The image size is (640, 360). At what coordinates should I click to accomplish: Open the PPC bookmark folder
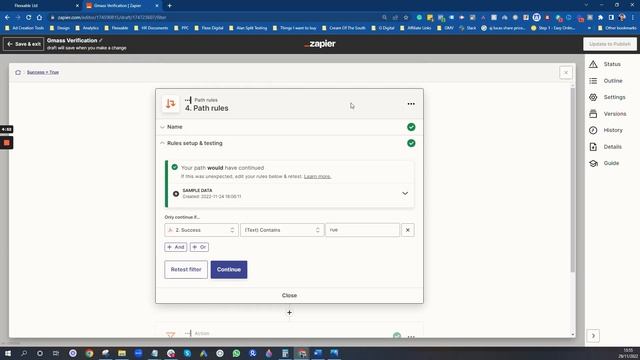coord(182,28)
